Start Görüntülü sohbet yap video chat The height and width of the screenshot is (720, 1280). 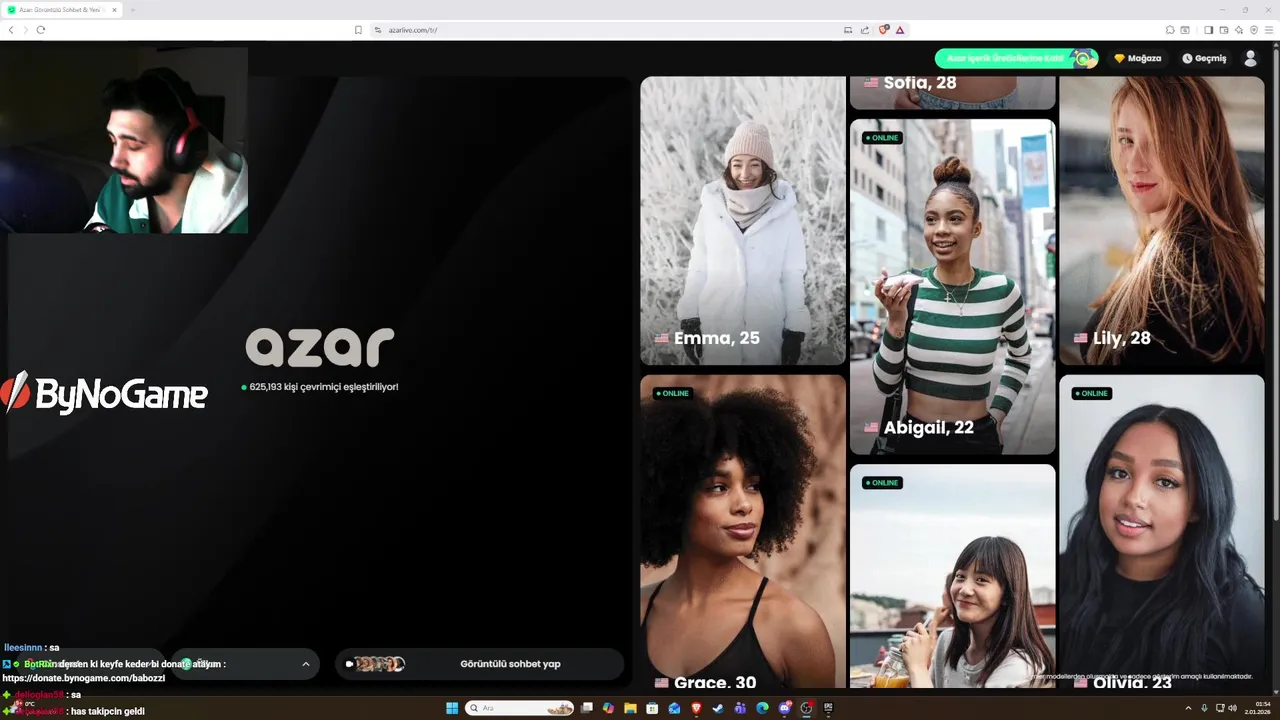479,664
